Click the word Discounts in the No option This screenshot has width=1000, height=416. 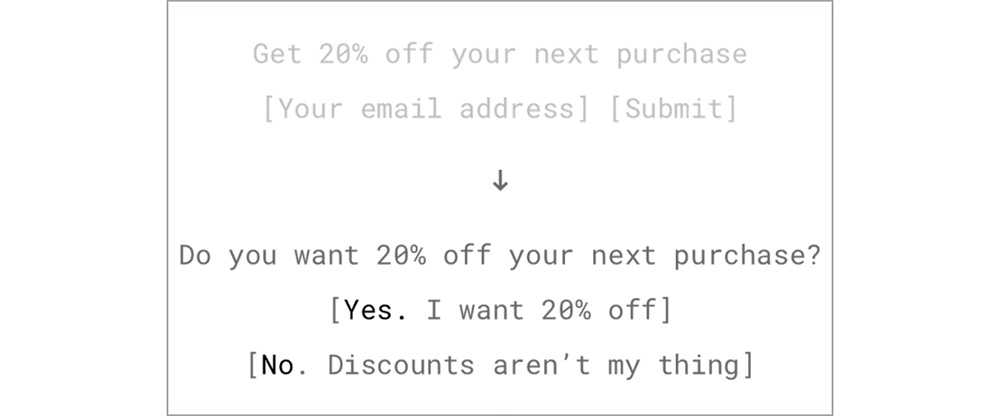(x=401, y=365)
